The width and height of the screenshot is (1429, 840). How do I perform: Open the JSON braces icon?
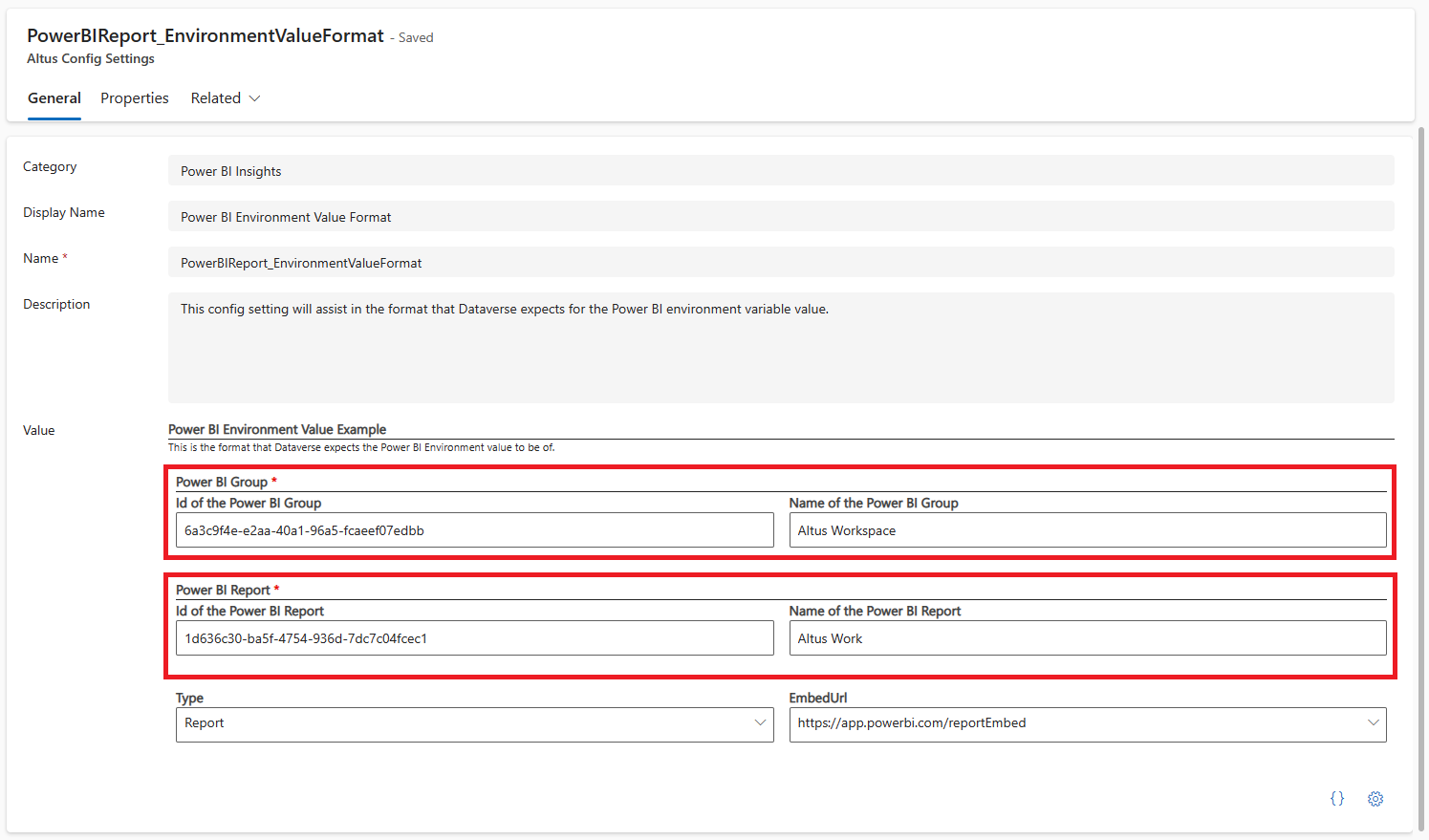pyautogui.click(x=1337, y=799)
